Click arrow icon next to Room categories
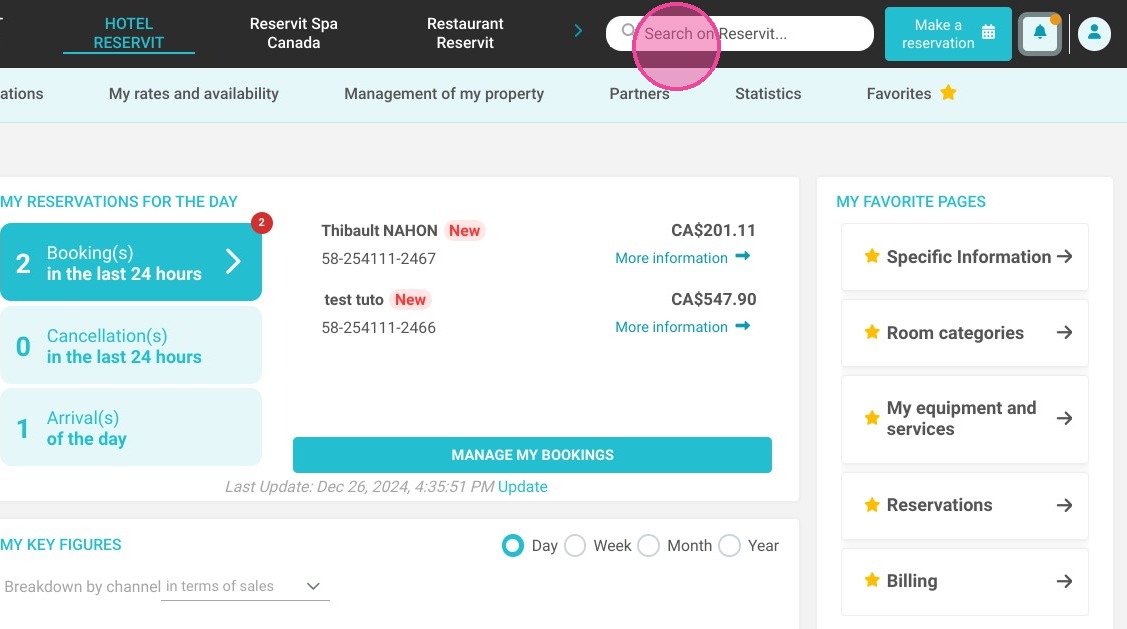The height and width of the screenshot is (629, 1127). pos(1064,332)
